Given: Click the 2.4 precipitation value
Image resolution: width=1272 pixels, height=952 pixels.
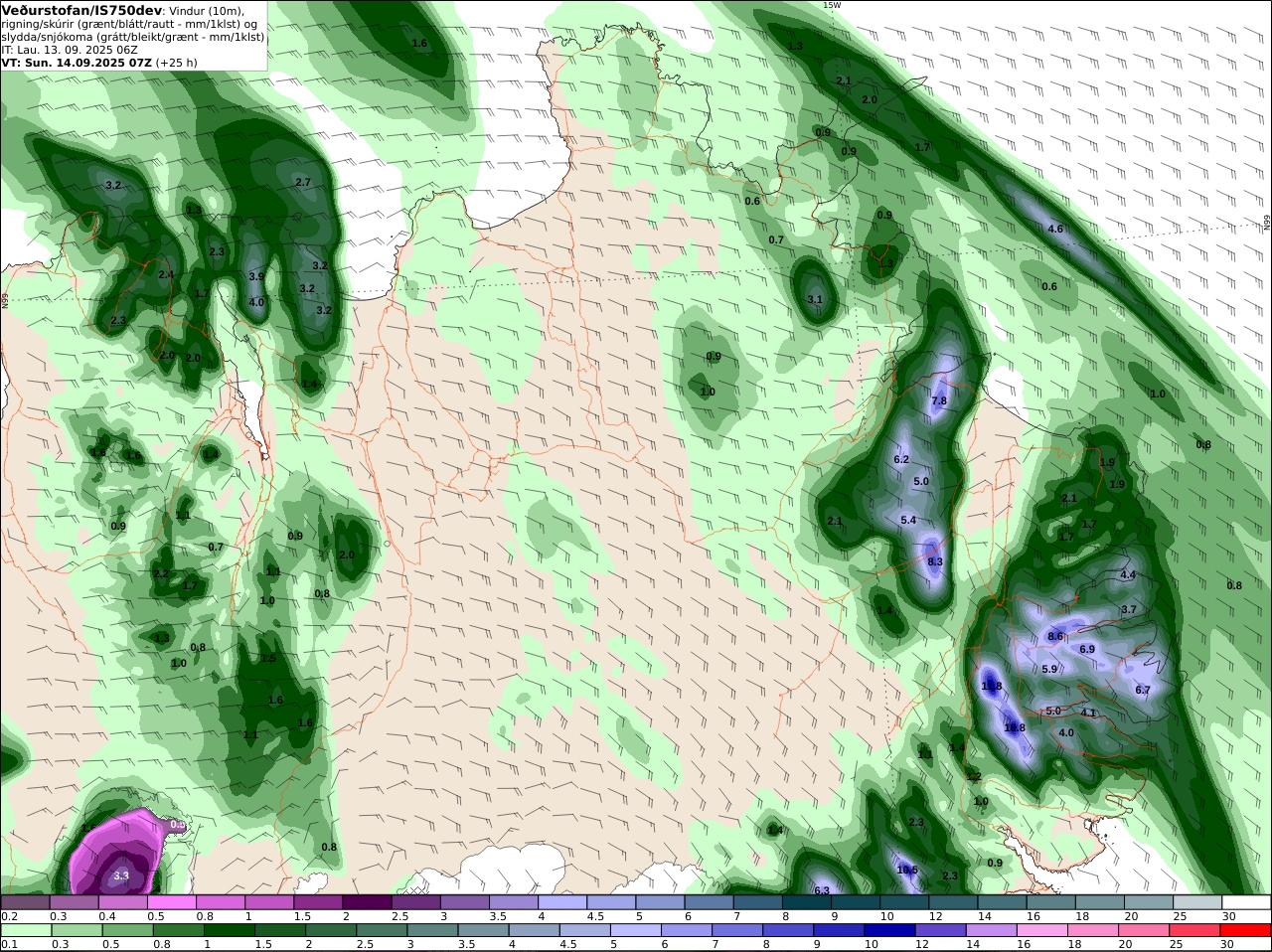Looking at the screenshot, I should (x=166, y=274).
